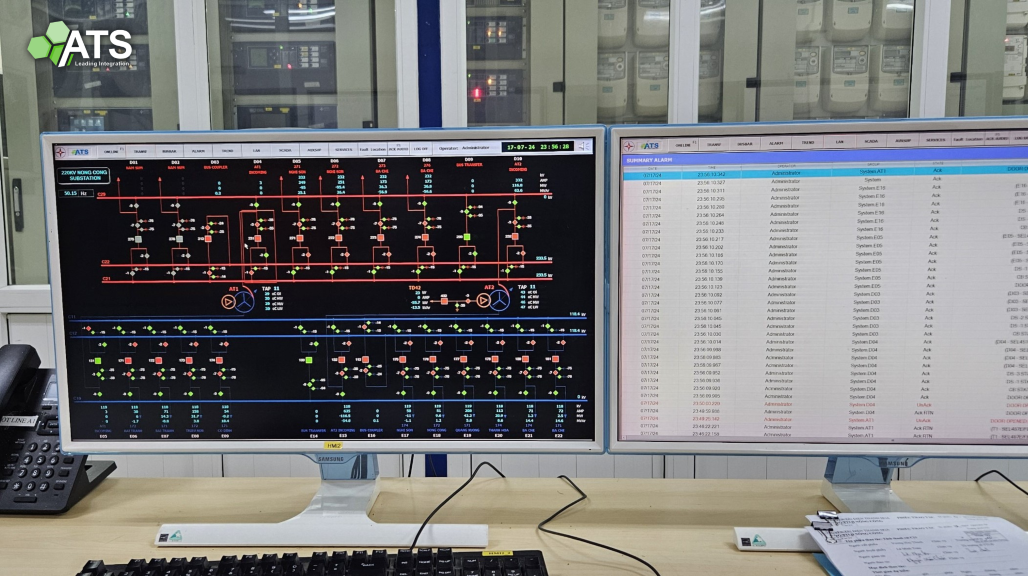Click the gray breaker on bay D01
The height and width of the screenshot is (576, 1028).
pyautogui.click(x=137, y=239)
